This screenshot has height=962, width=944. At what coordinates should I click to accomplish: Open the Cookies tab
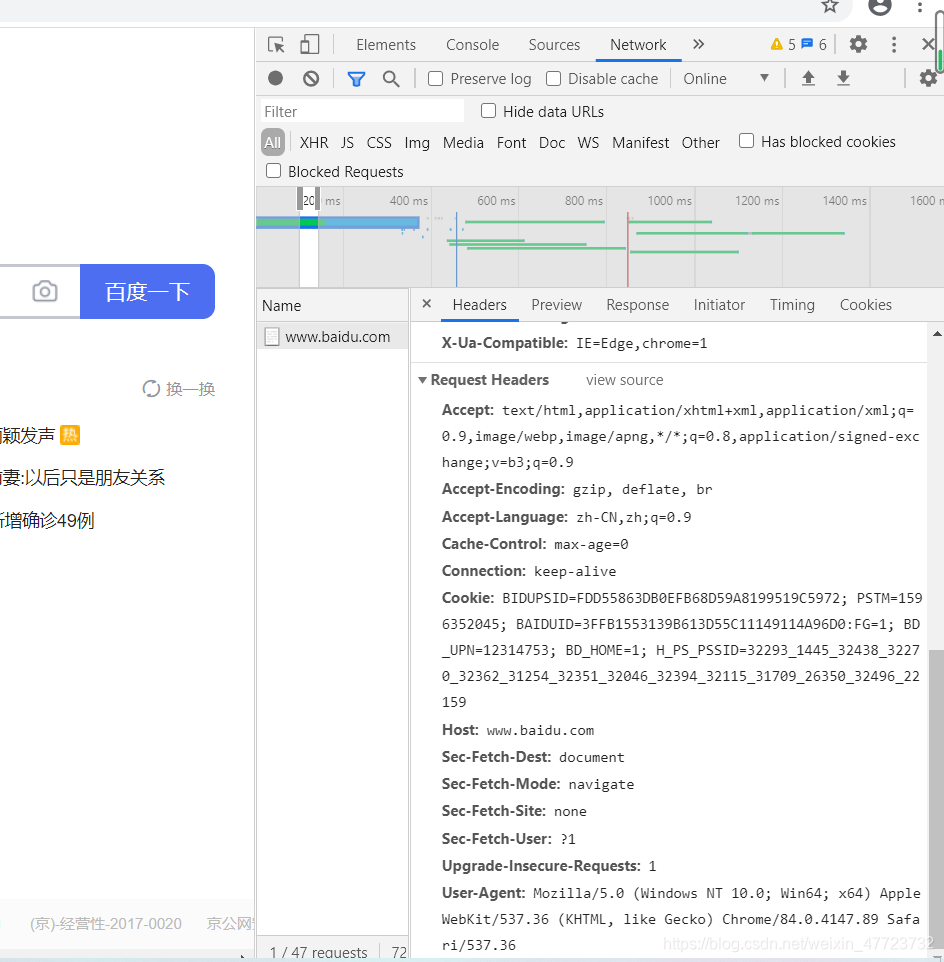(865, 305)
